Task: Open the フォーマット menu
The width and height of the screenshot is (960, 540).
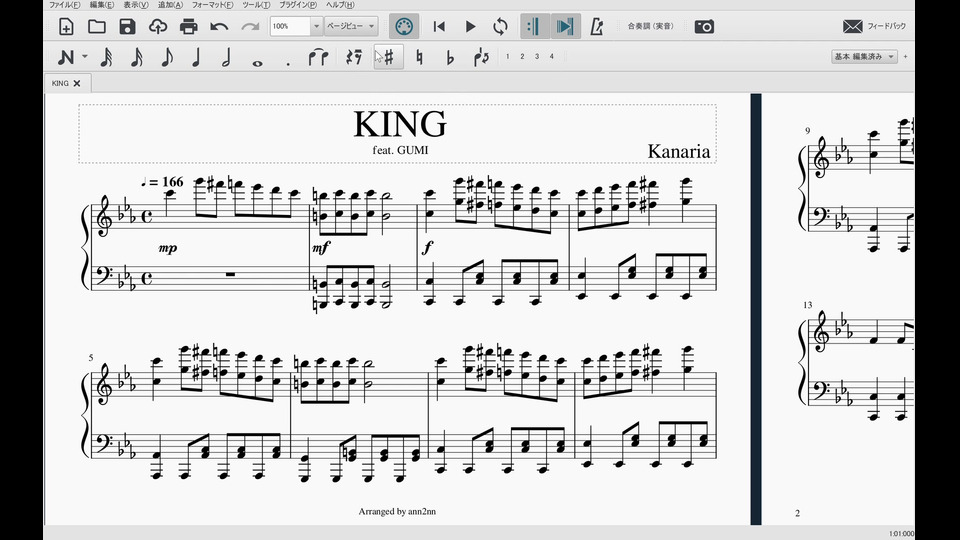Action: [212, 5]
